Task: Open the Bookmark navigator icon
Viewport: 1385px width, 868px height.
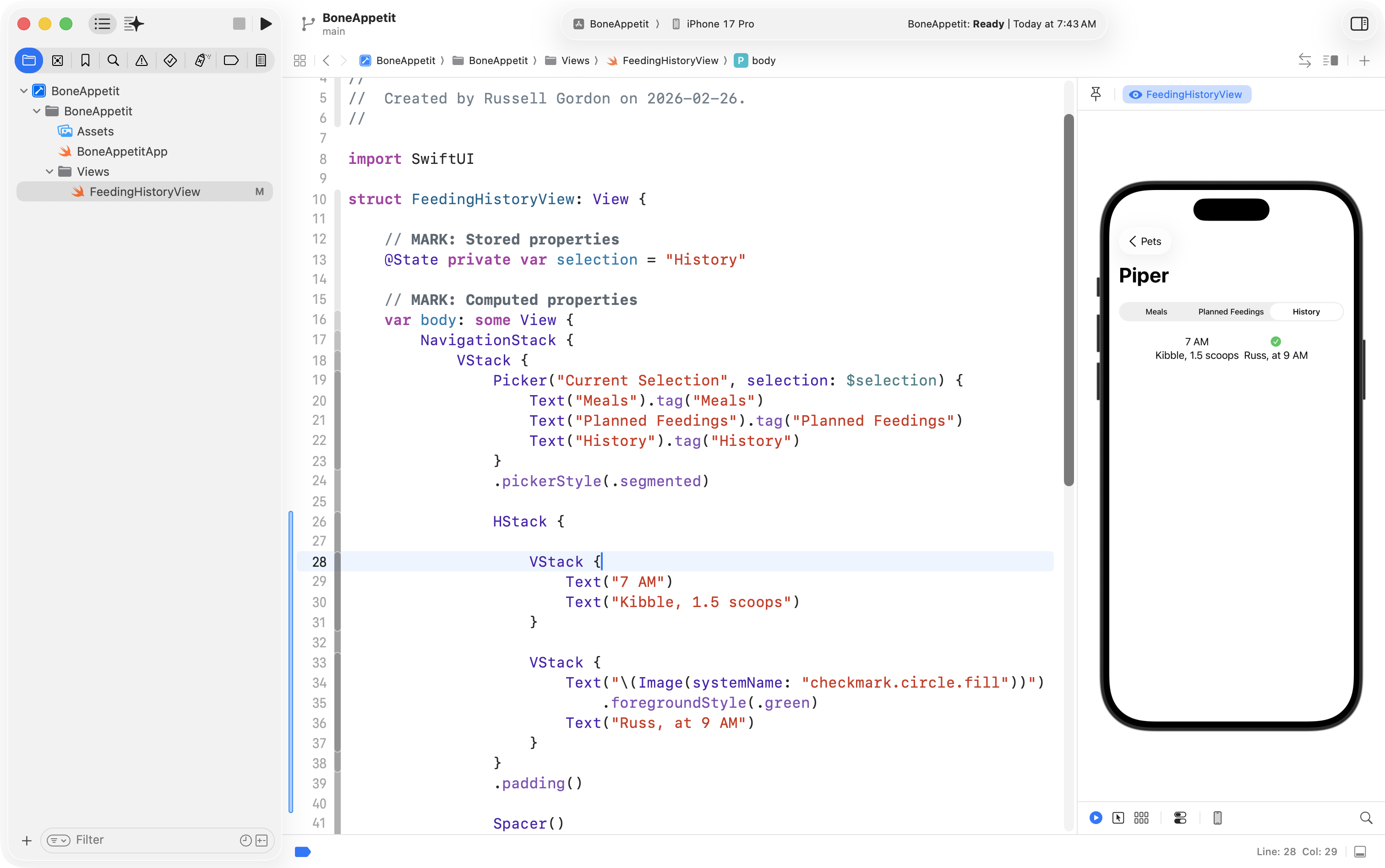Action: 86,60
